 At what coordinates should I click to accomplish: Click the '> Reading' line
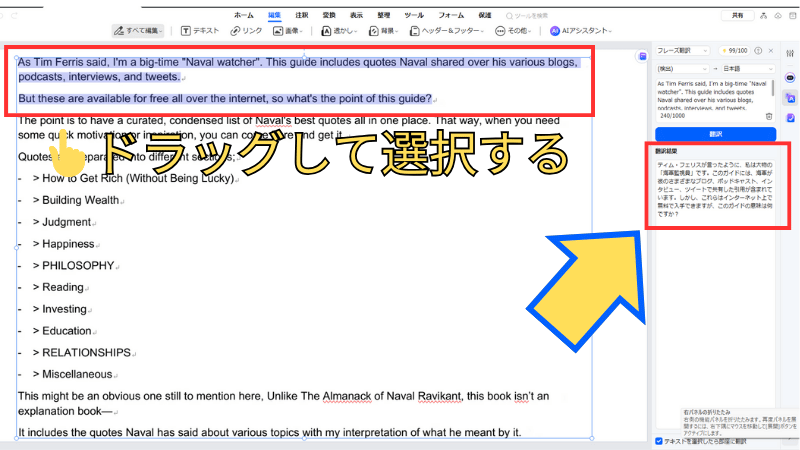click(x=58, y=287)
